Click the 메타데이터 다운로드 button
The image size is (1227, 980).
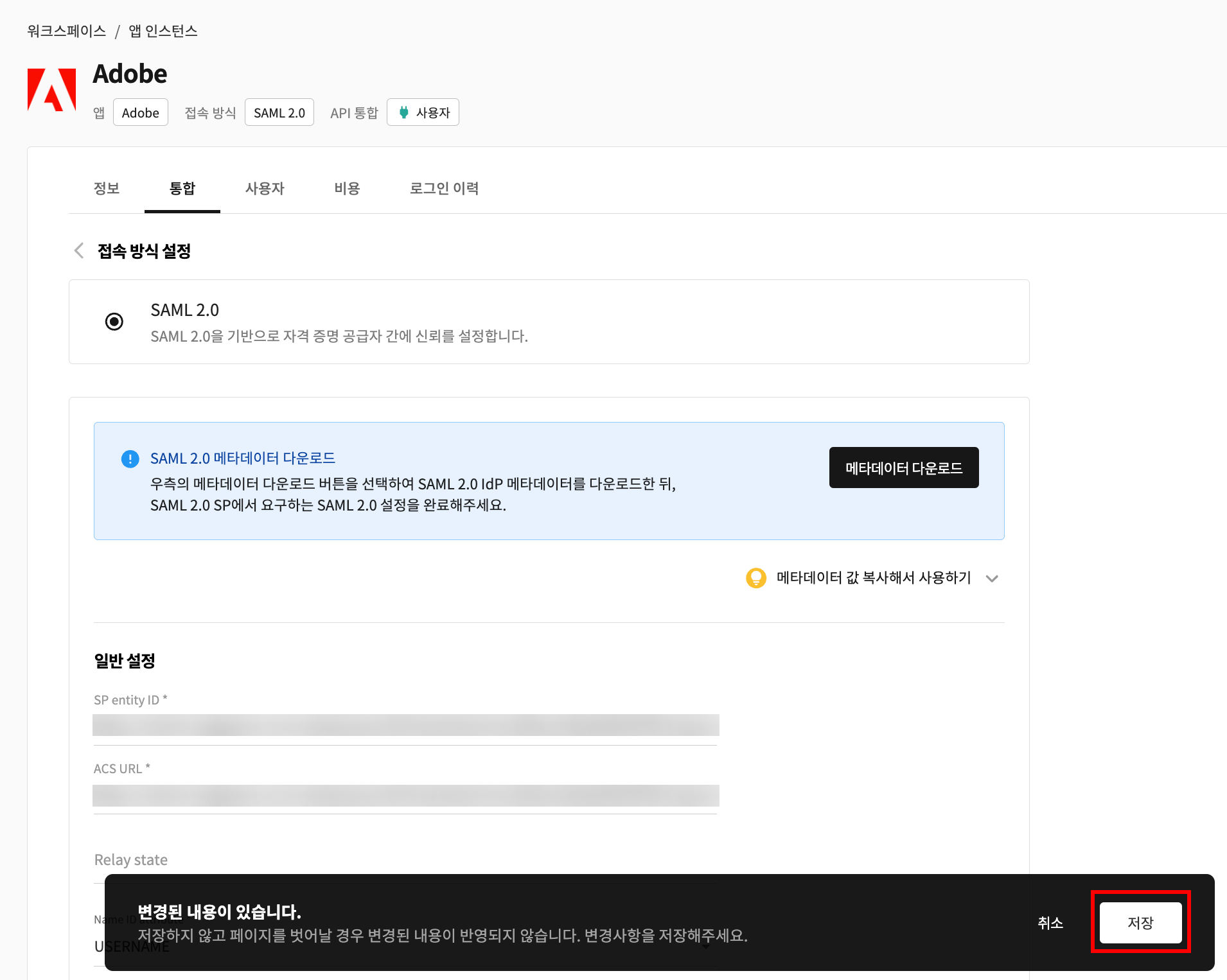coord(904,468)
